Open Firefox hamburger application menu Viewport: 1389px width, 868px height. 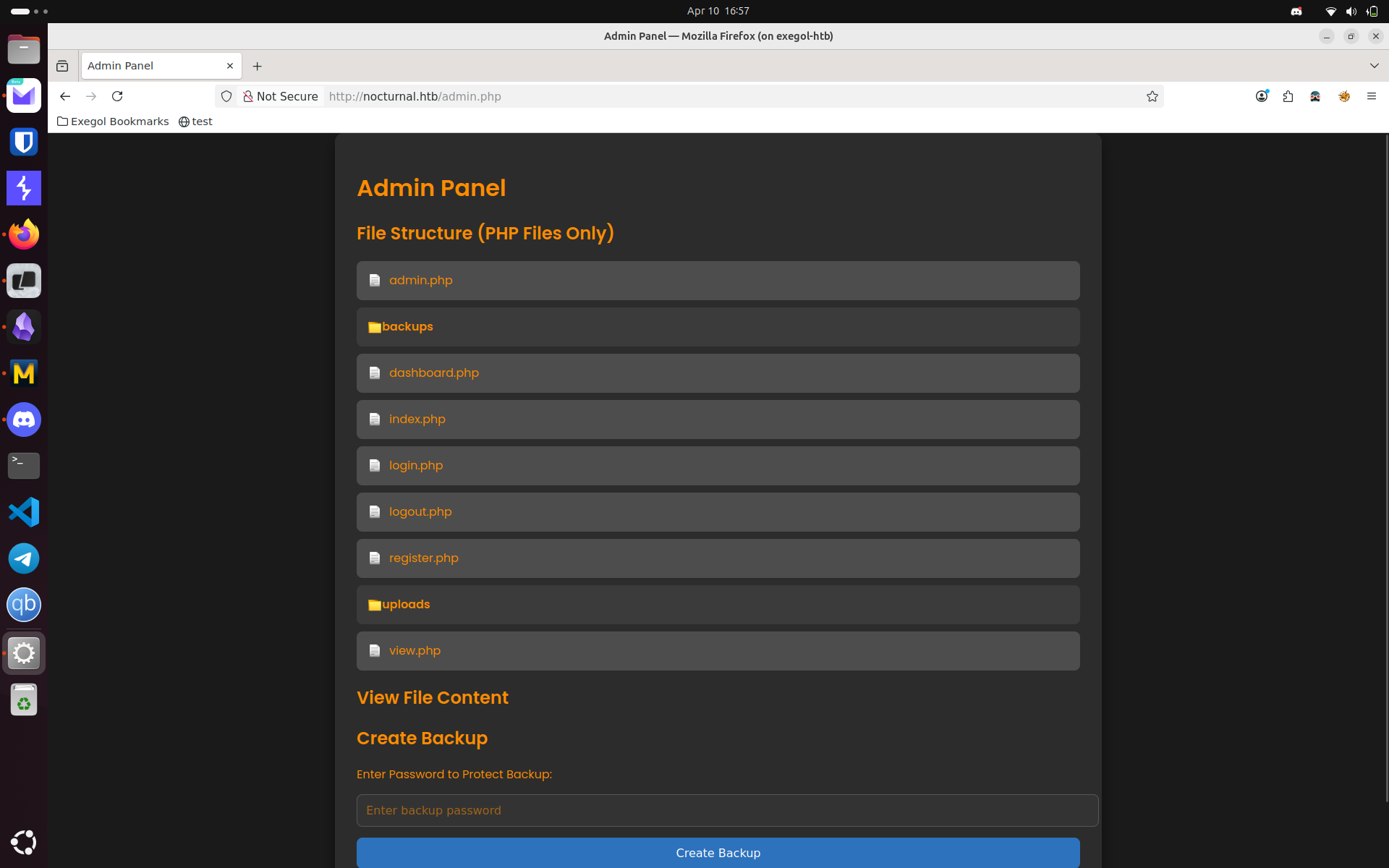[x=1371, y=96]
